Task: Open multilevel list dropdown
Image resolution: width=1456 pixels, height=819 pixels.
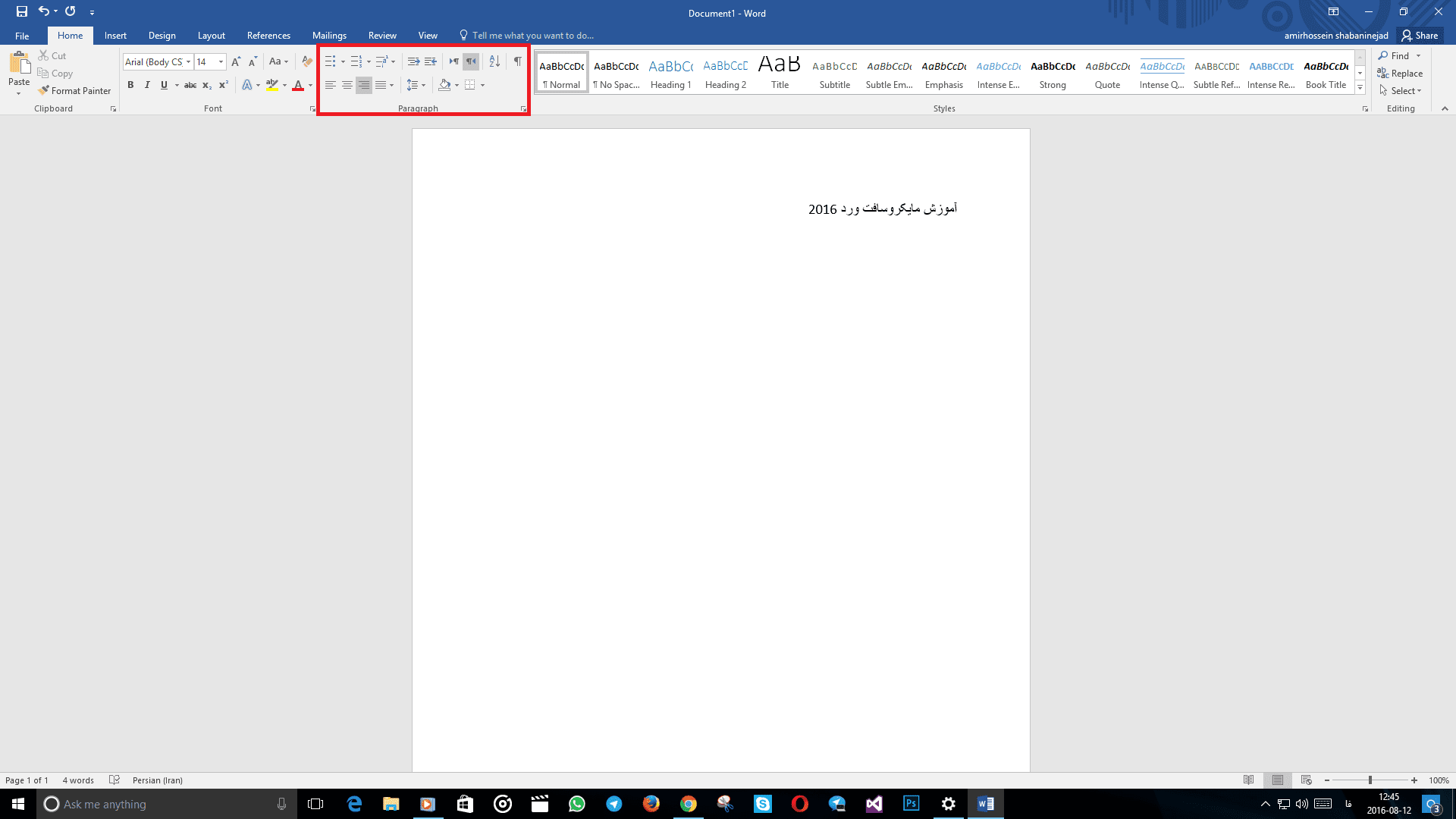Action: (x=393, y=62)
